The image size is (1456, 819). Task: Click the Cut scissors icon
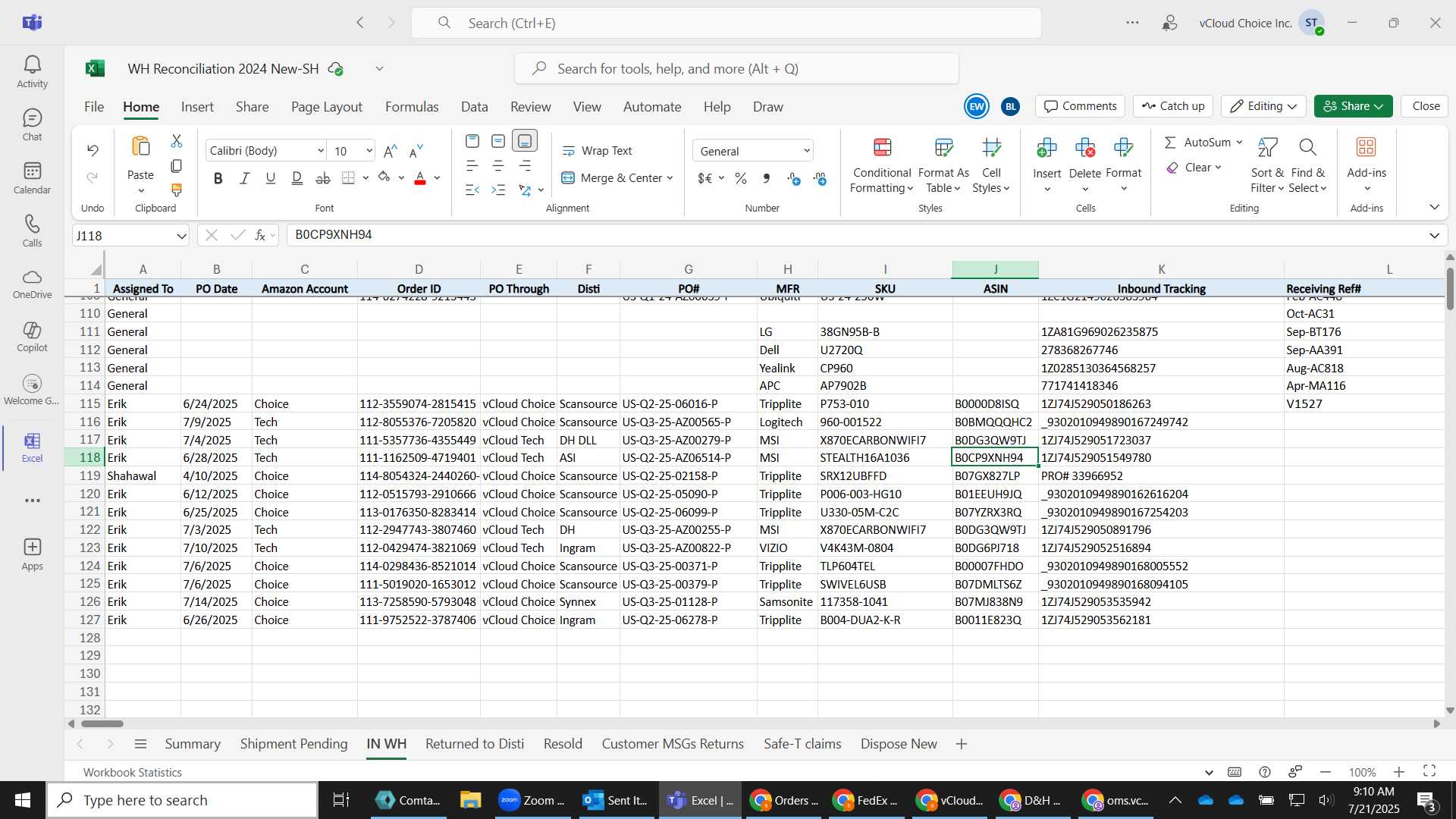click(x=177, y=141)
